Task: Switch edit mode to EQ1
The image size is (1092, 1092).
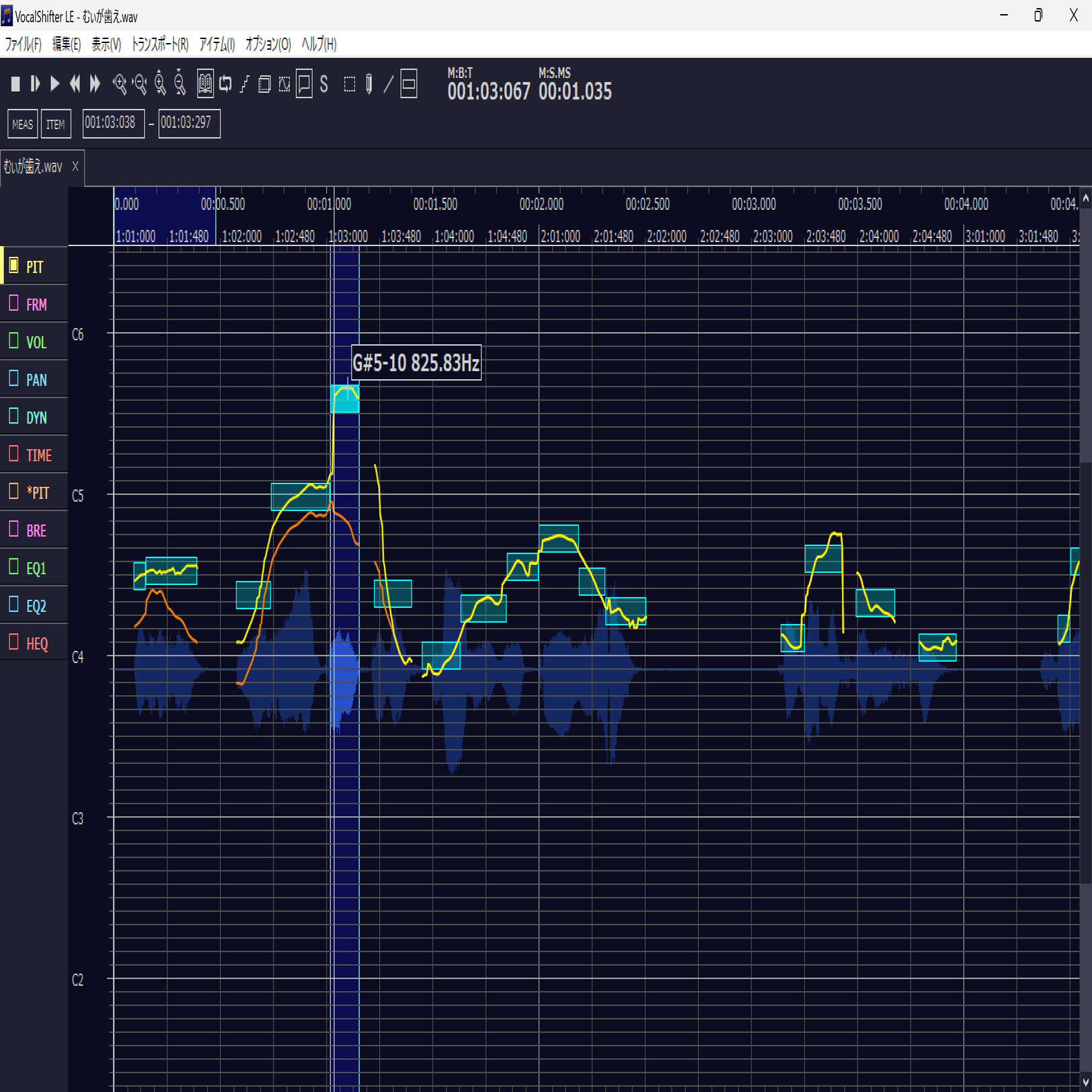Action: point(34,568)
